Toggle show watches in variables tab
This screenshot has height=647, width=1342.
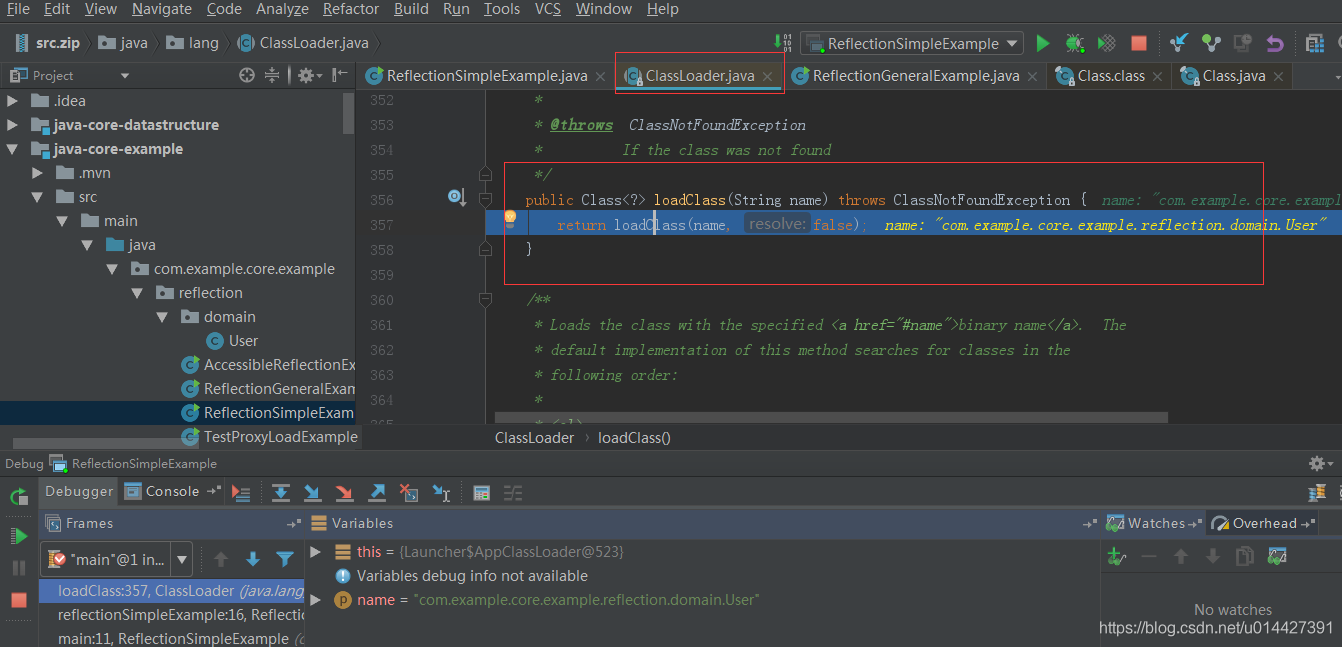(x=1276, y=556)
